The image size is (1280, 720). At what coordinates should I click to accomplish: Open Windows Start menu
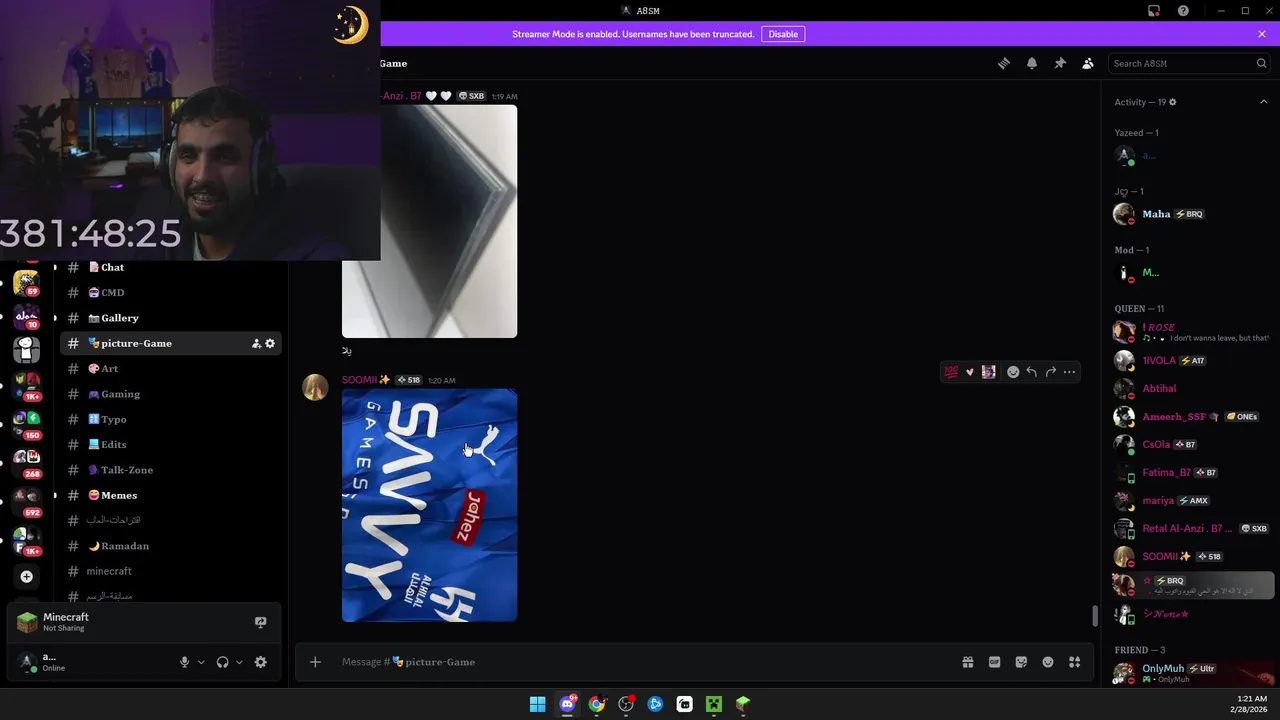coord(538,704)
